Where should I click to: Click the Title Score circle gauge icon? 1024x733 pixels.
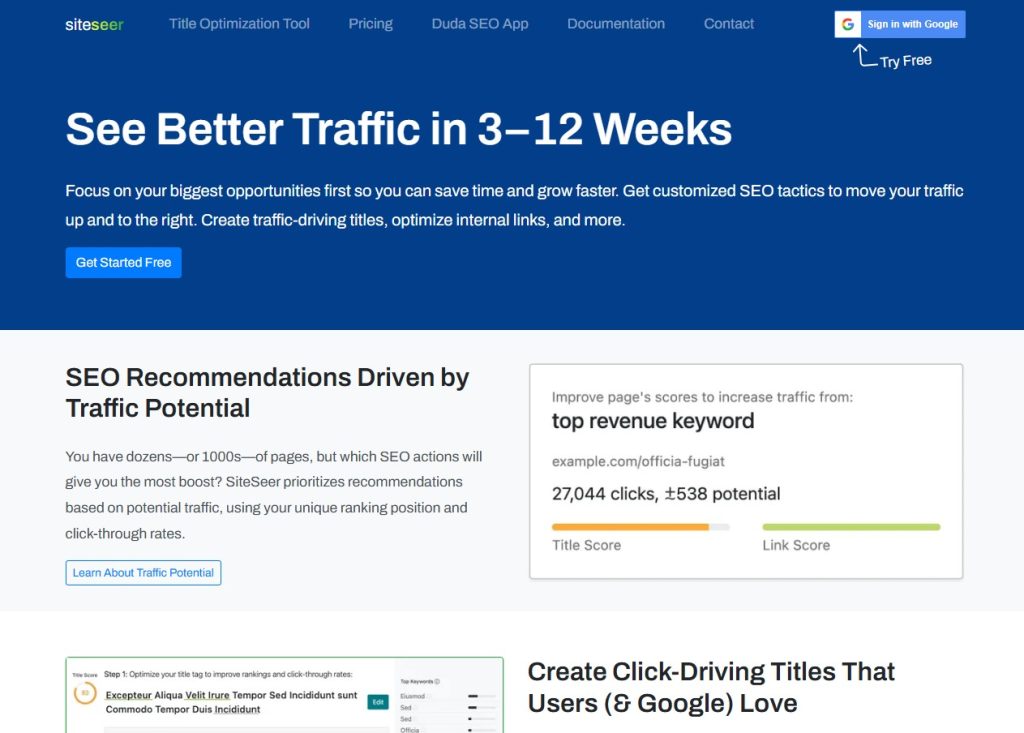point(85,693)
